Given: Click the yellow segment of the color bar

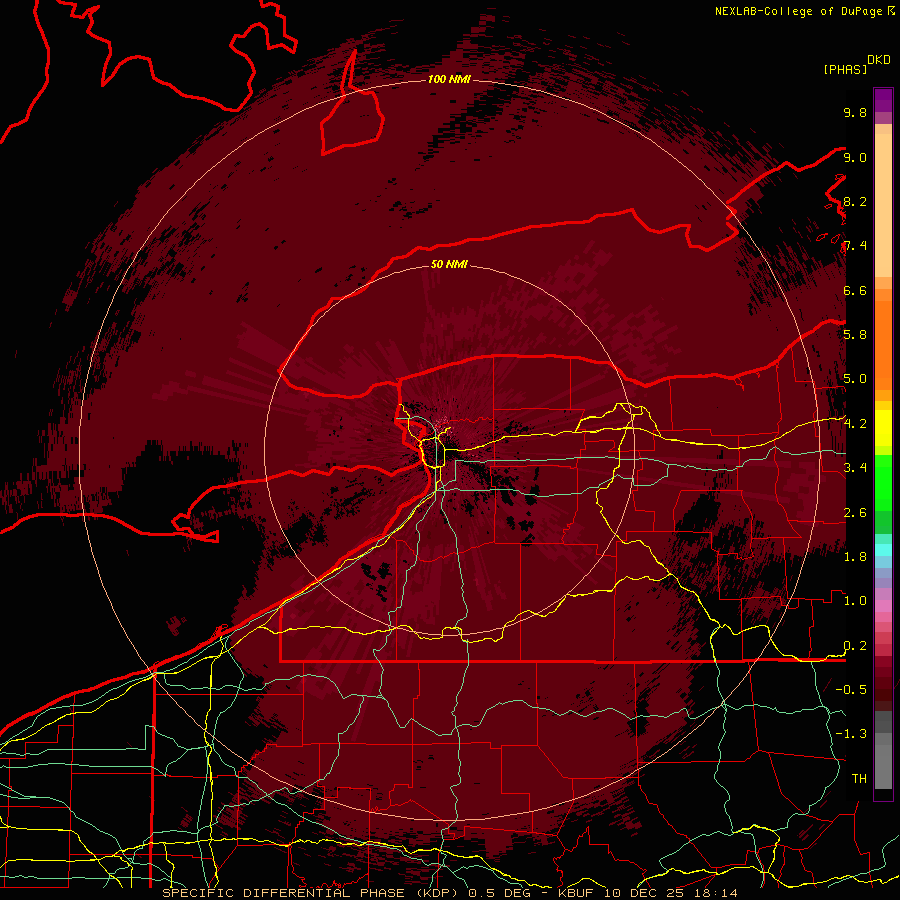Looking at the screenshot, I should click(x=883, y=428).
